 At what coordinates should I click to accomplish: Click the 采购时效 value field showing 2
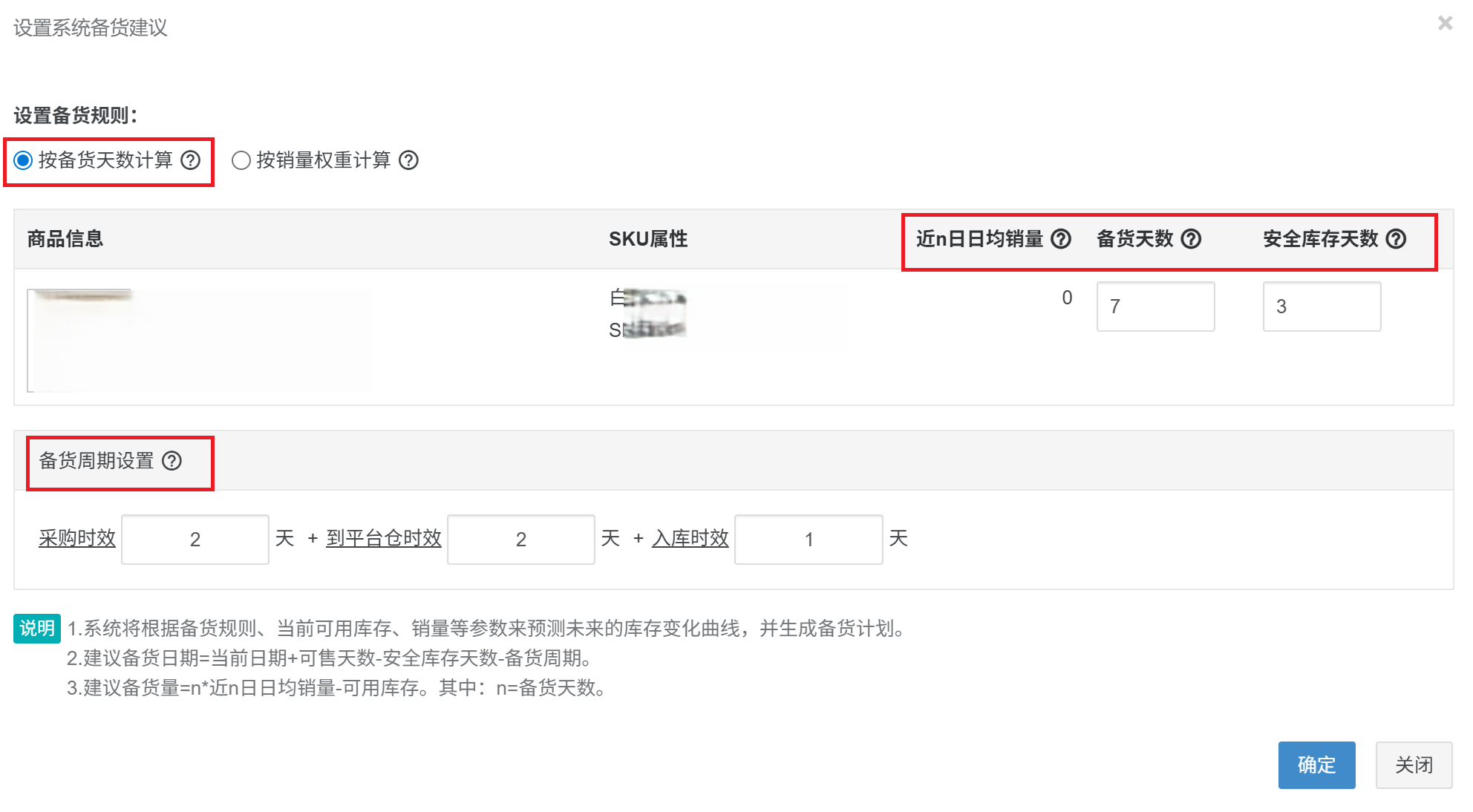(x=195, y=539)
